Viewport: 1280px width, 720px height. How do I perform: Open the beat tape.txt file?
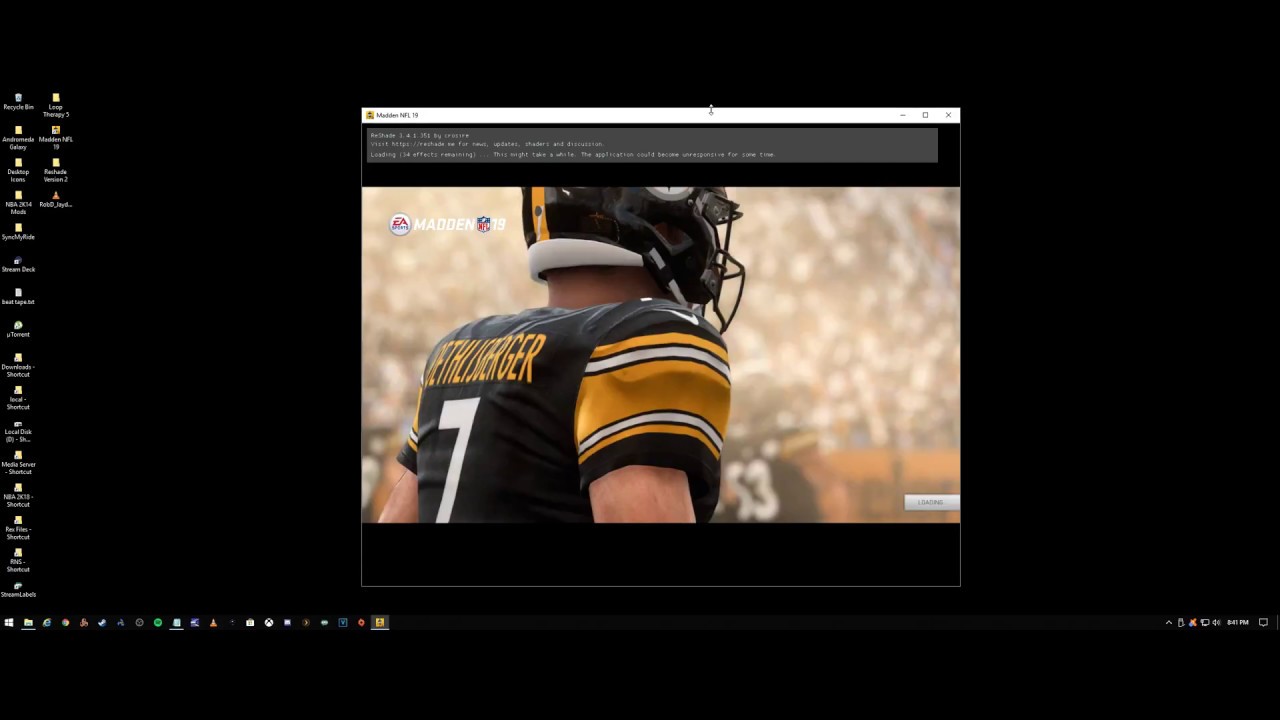pyautogui.click(x=18, y=297)
